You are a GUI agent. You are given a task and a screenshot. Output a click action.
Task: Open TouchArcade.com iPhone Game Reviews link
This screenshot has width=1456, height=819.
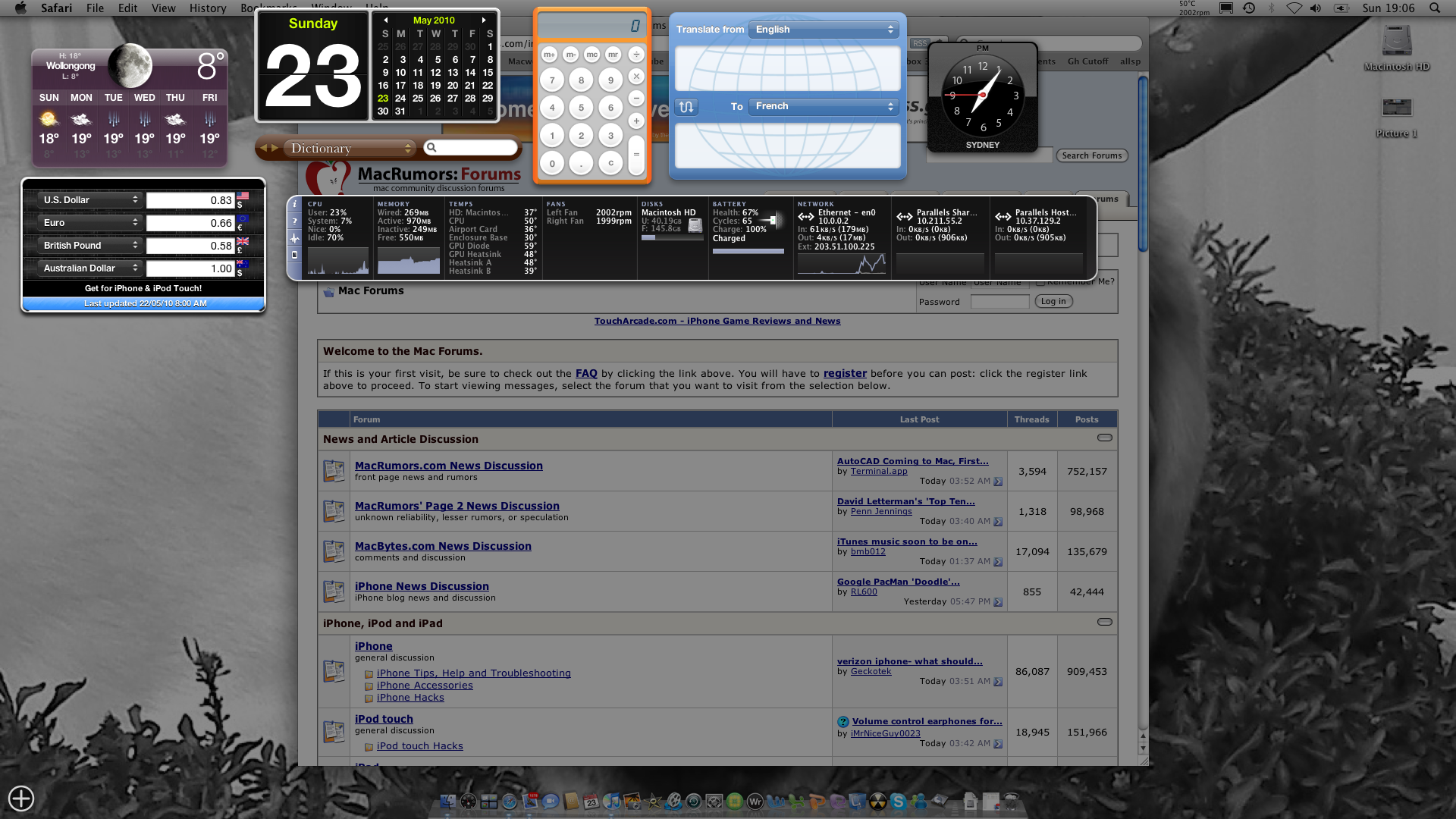(717, 321)
